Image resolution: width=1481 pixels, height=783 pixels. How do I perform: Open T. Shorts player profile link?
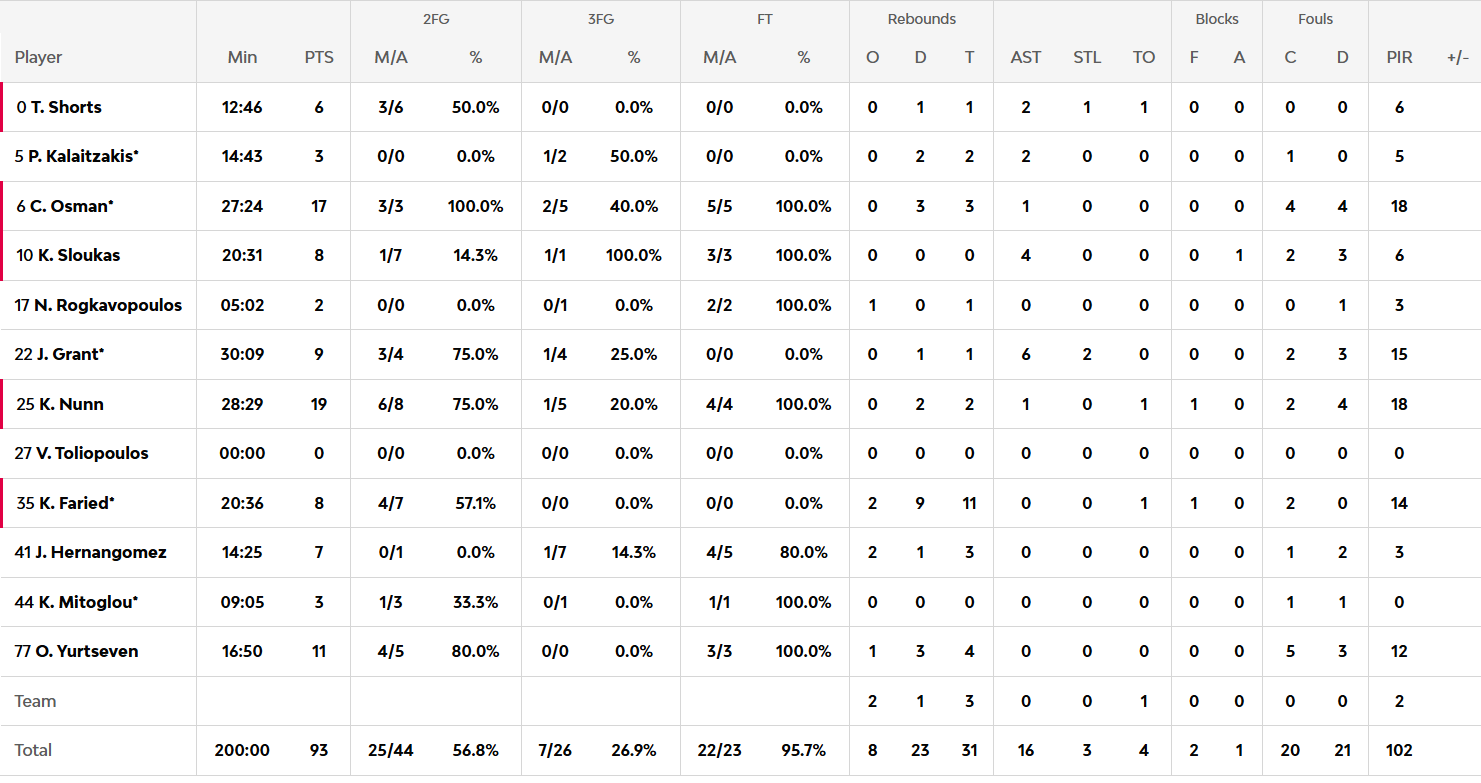click(66, 107)
